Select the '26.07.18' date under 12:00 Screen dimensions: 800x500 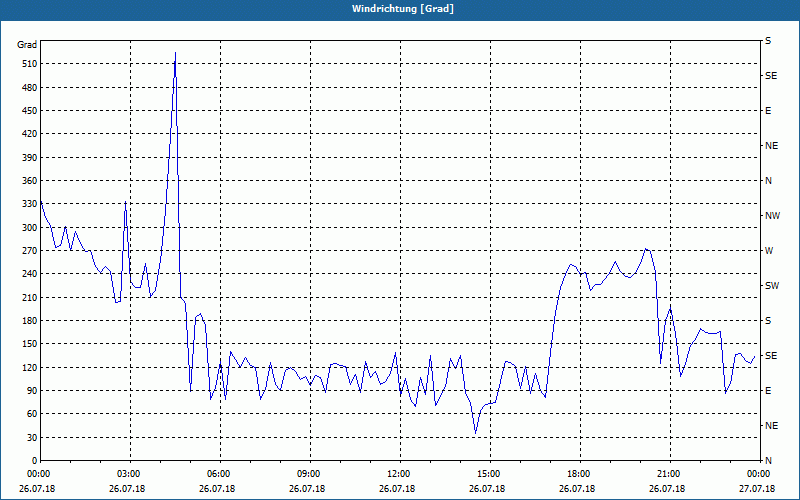(397, 489)
